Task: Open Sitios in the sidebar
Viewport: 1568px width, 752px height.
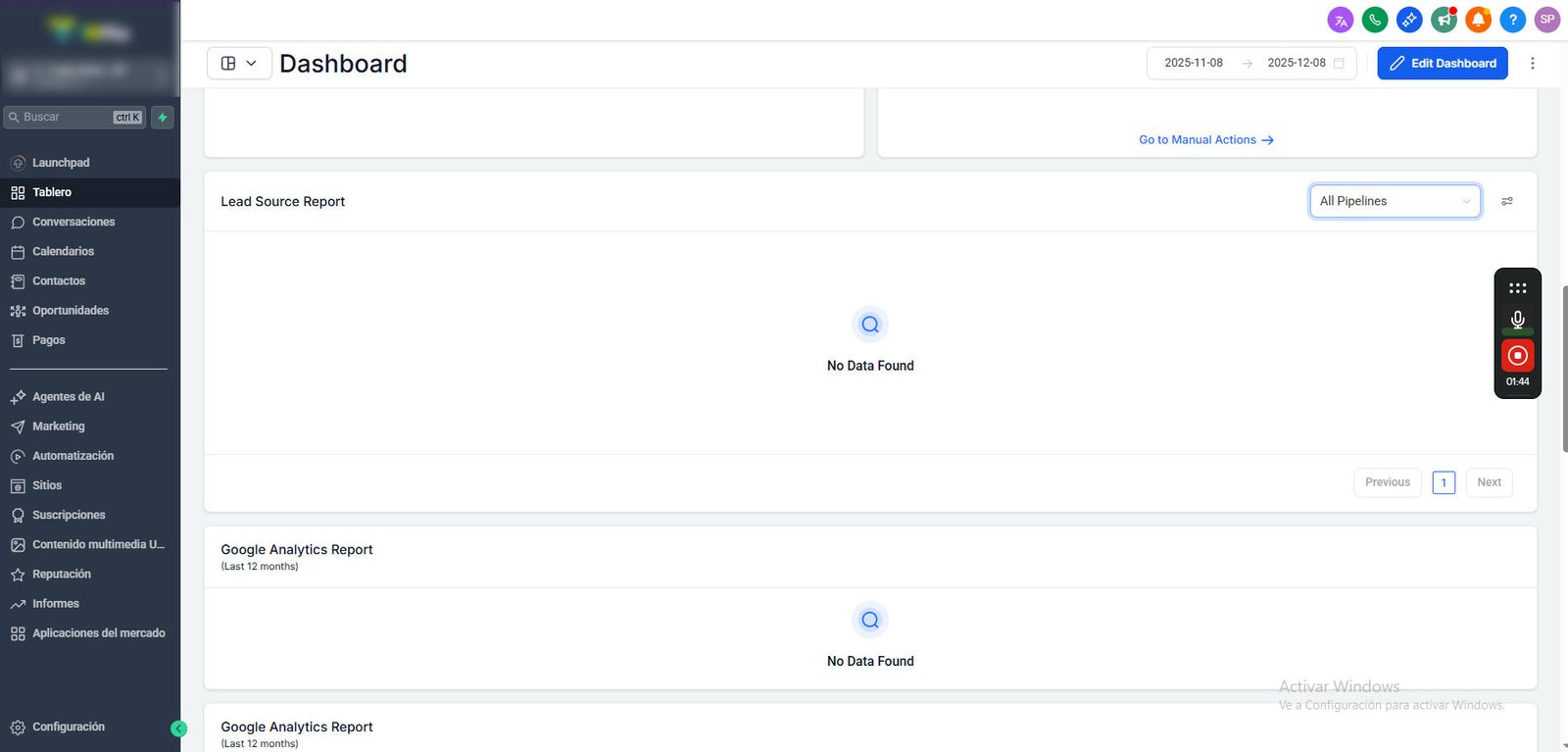Action: point(90,485)
